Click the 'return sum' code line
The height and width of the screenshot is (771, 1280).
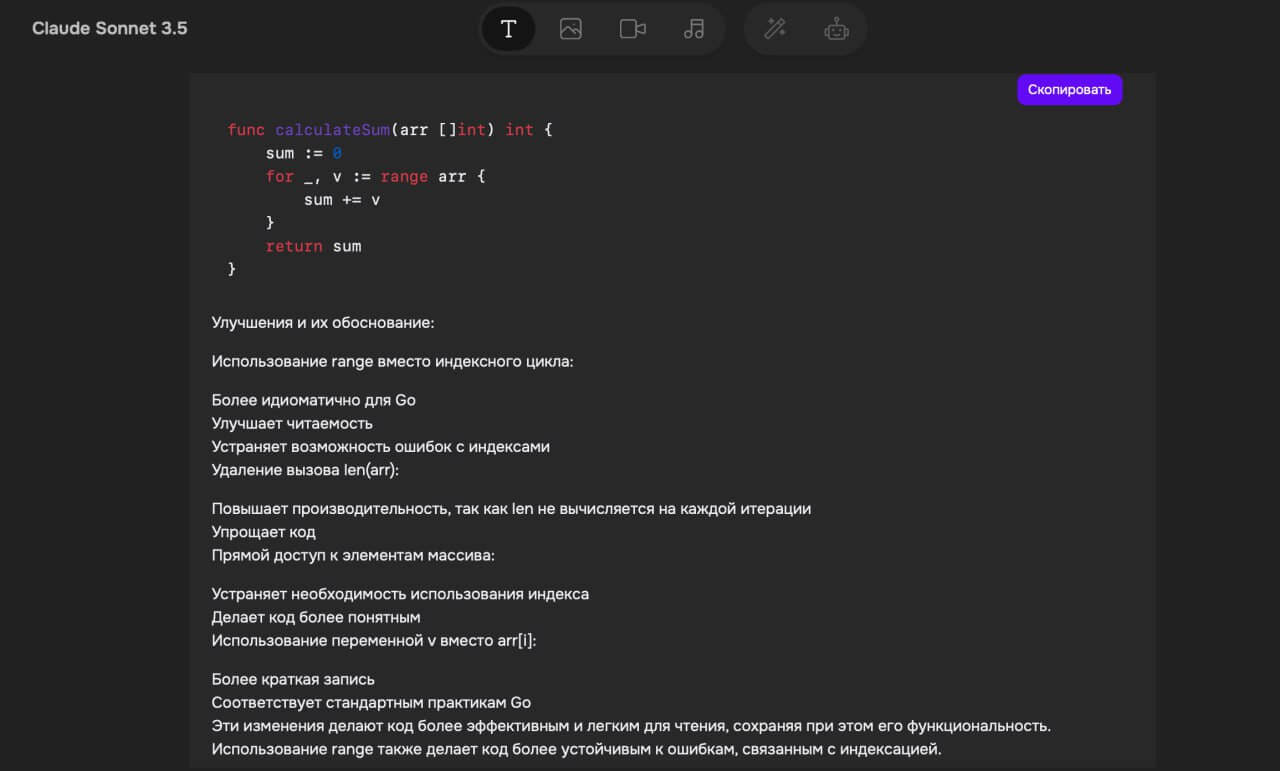(313, 246)
